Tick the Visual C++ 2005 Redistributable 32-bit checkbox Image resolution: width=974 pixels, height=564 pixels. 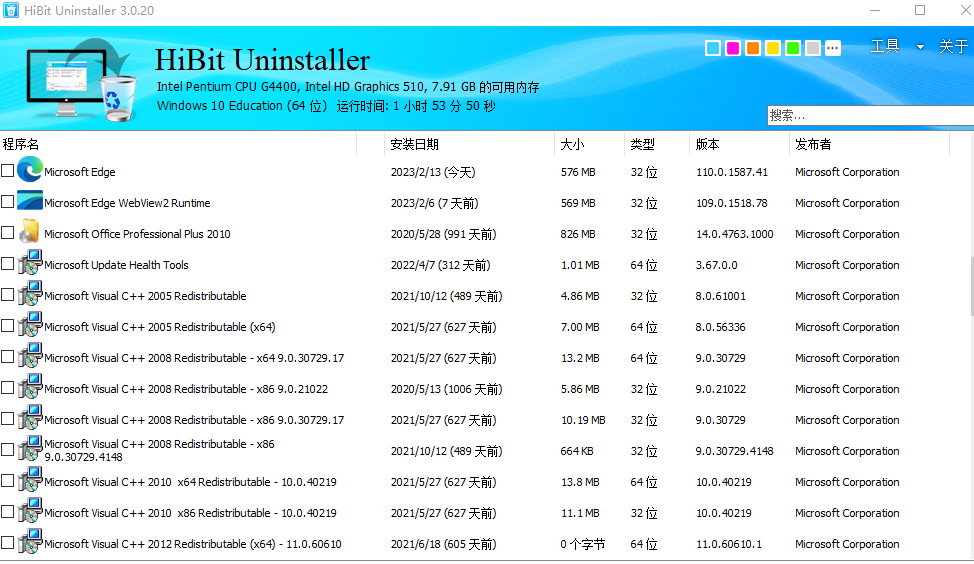[x=7, y=295]
